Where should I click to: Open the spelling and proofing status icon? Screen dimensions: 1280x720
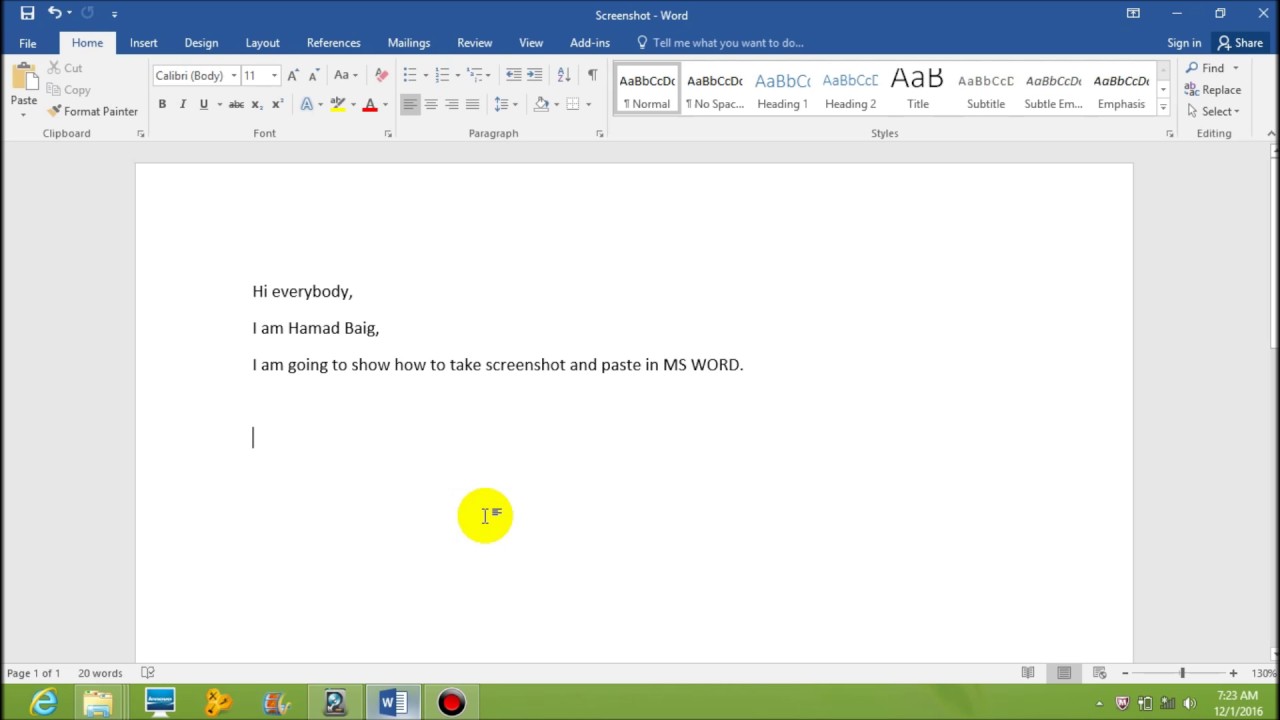(148, 673)
